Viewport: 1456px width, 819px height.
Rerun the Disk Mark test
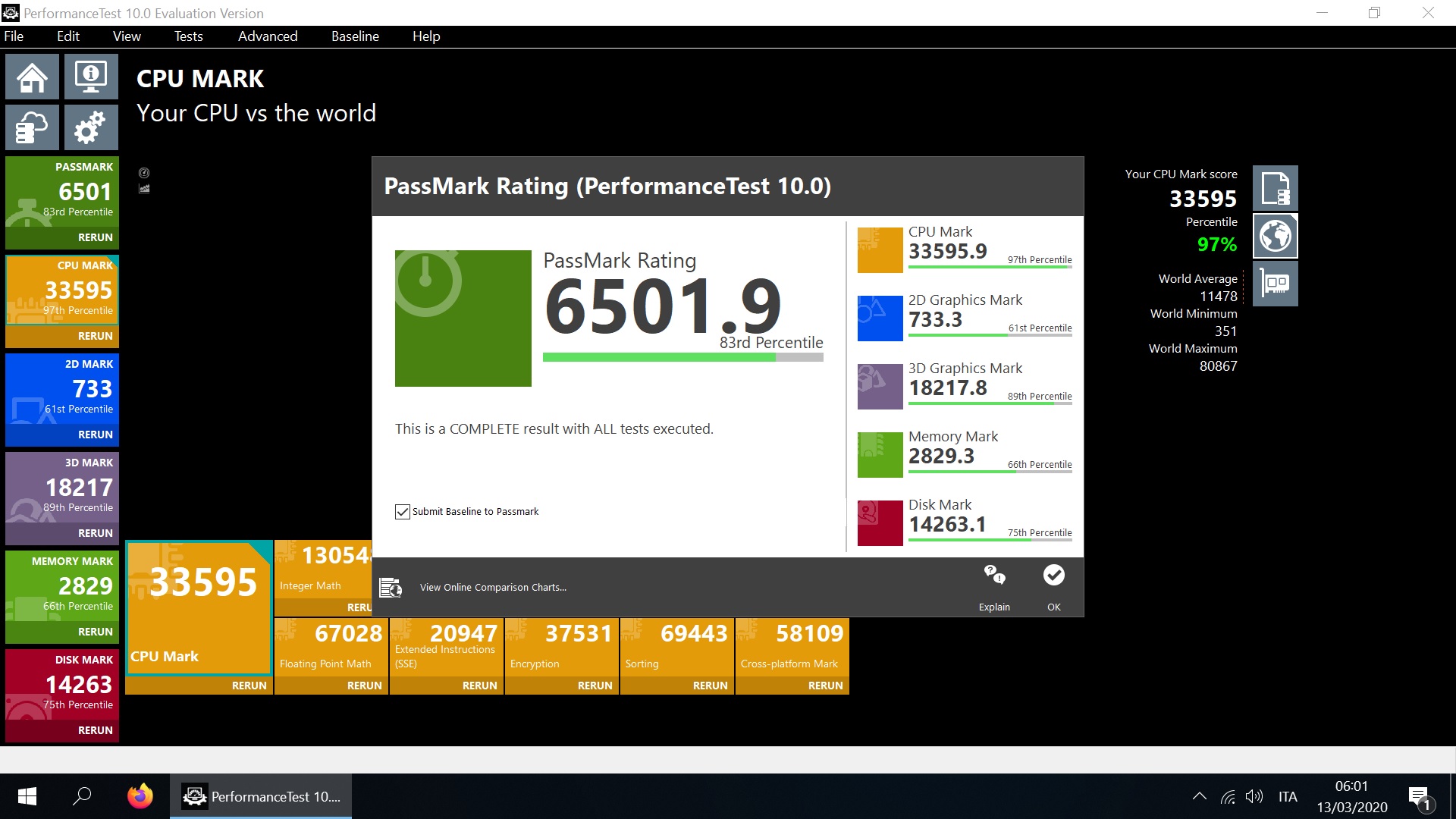95,730
